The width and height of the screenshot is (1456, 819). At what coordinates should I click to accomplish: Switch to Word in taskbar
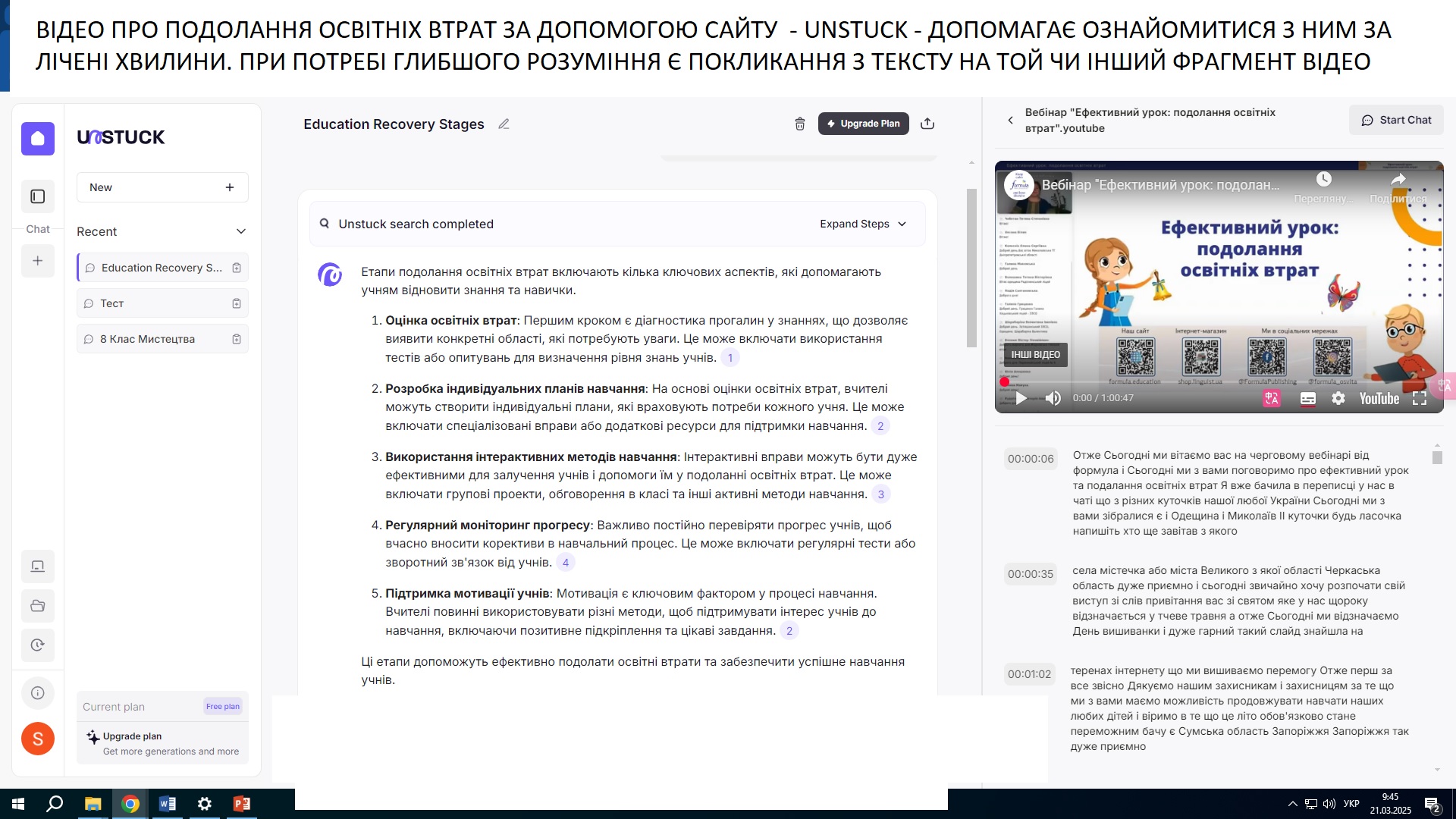pyautogui.click(x=168, y=804)
